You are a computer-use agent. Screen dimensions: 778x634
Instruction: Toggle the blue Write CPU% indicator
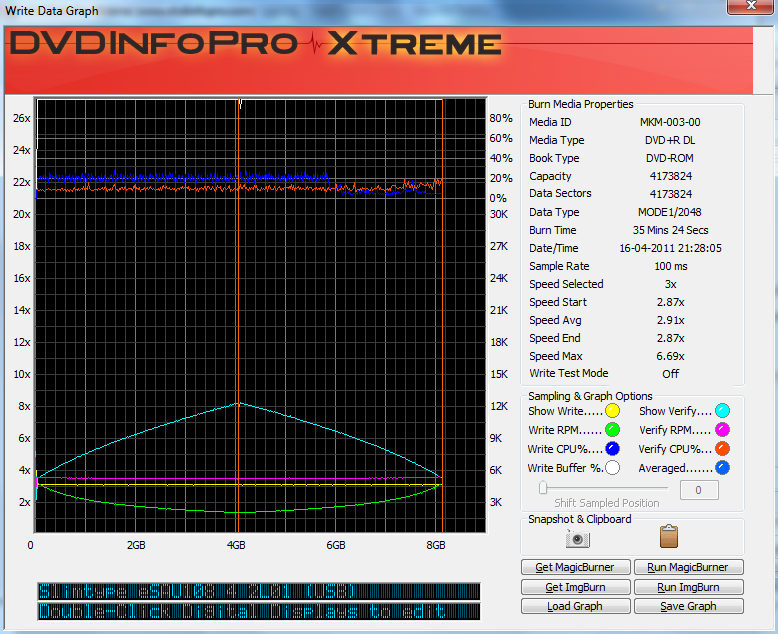pyautogui.click(x=612, y=448)
